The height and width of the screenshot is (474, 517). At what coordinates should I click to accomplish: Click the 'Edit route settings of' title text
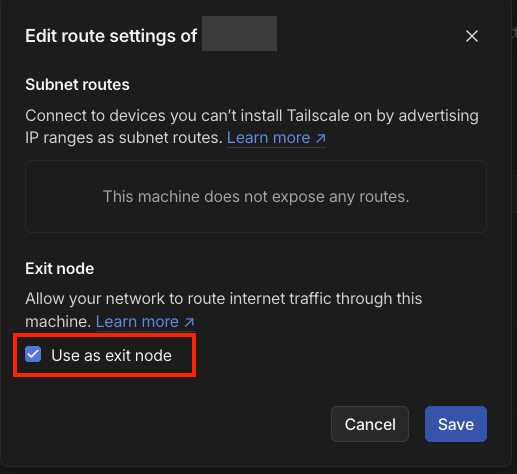tap(111, 36)
